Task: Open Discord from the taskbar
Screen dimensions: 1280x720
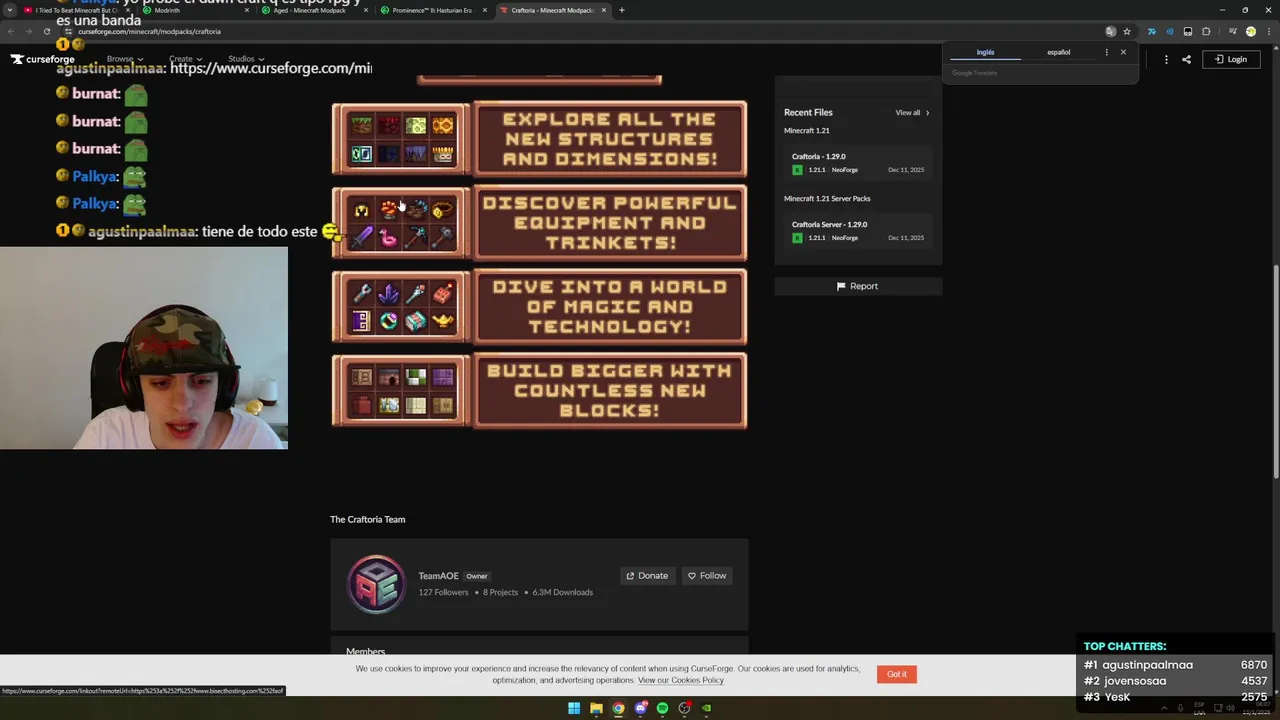Action: click(640, 708)
